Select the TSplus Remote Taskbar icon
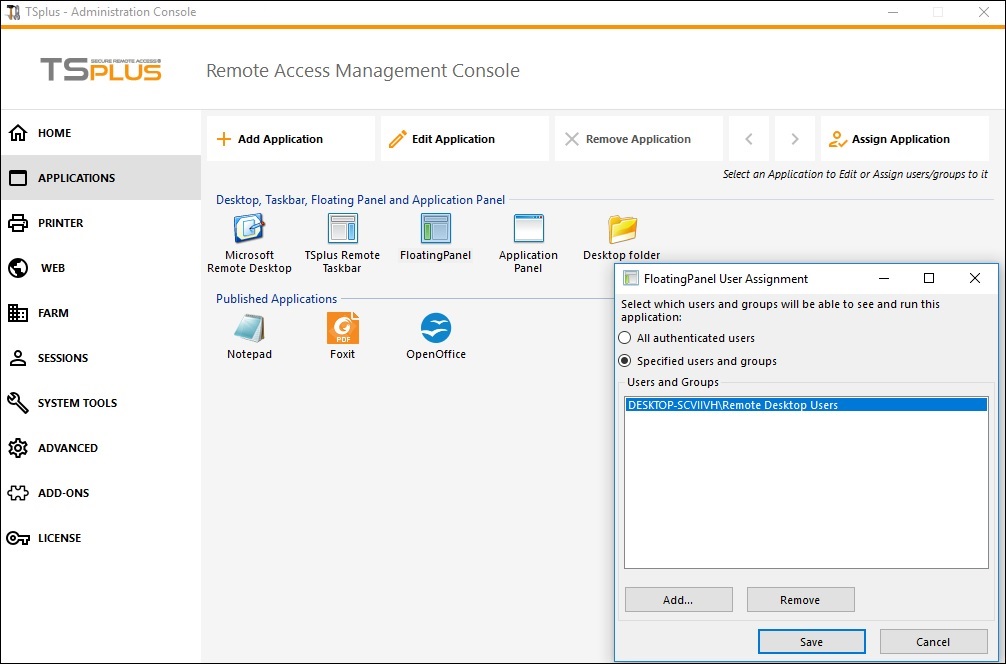1006x664 pixels. click(x=342, y=230)
